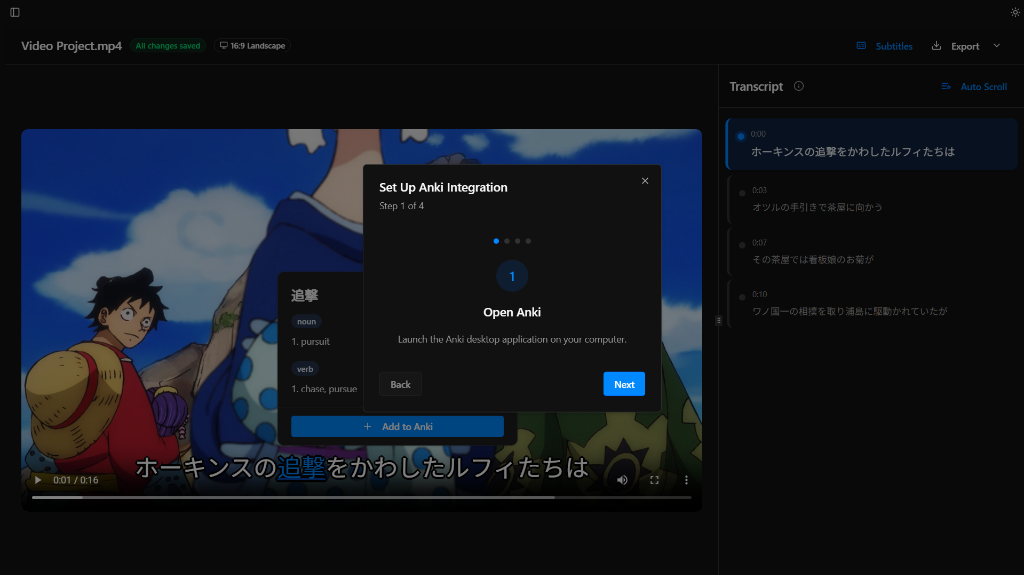1024x575 pixels.
Task: Toggle Auto Scroll for transcript
Action: click(974, 87)
